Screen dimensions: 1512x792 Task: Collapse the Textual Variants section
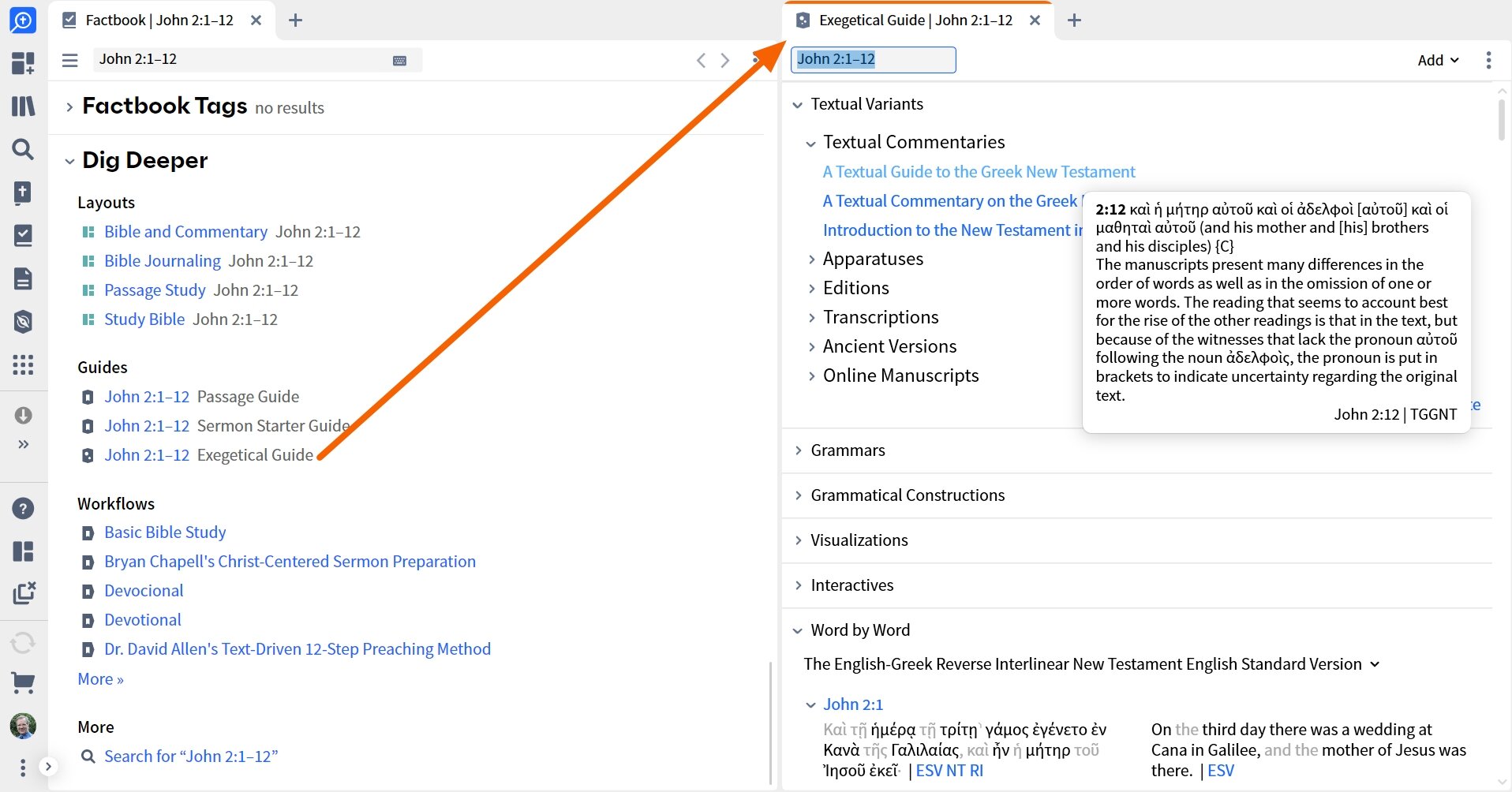point(798,105)
